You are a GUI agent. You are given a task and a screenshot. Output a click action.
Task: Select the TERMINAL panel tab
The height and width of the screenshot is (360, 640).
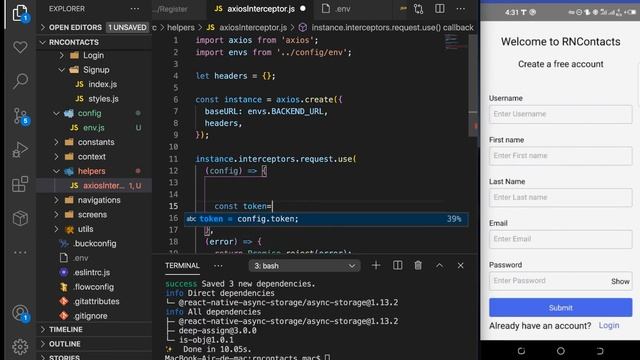[182, 266]
